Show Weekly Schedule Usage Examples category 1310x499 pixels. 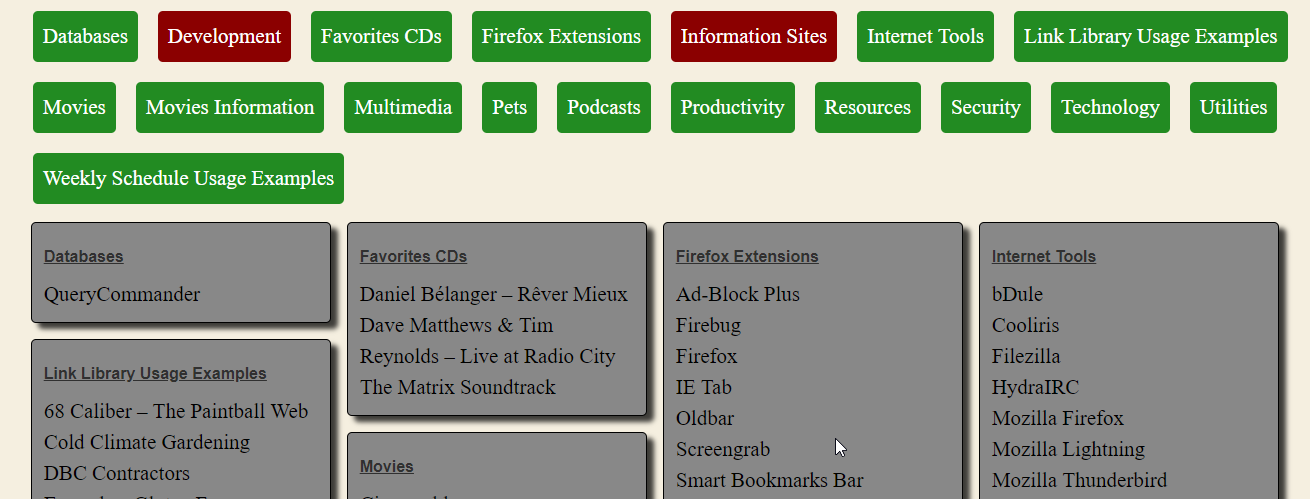pos(188,179)
